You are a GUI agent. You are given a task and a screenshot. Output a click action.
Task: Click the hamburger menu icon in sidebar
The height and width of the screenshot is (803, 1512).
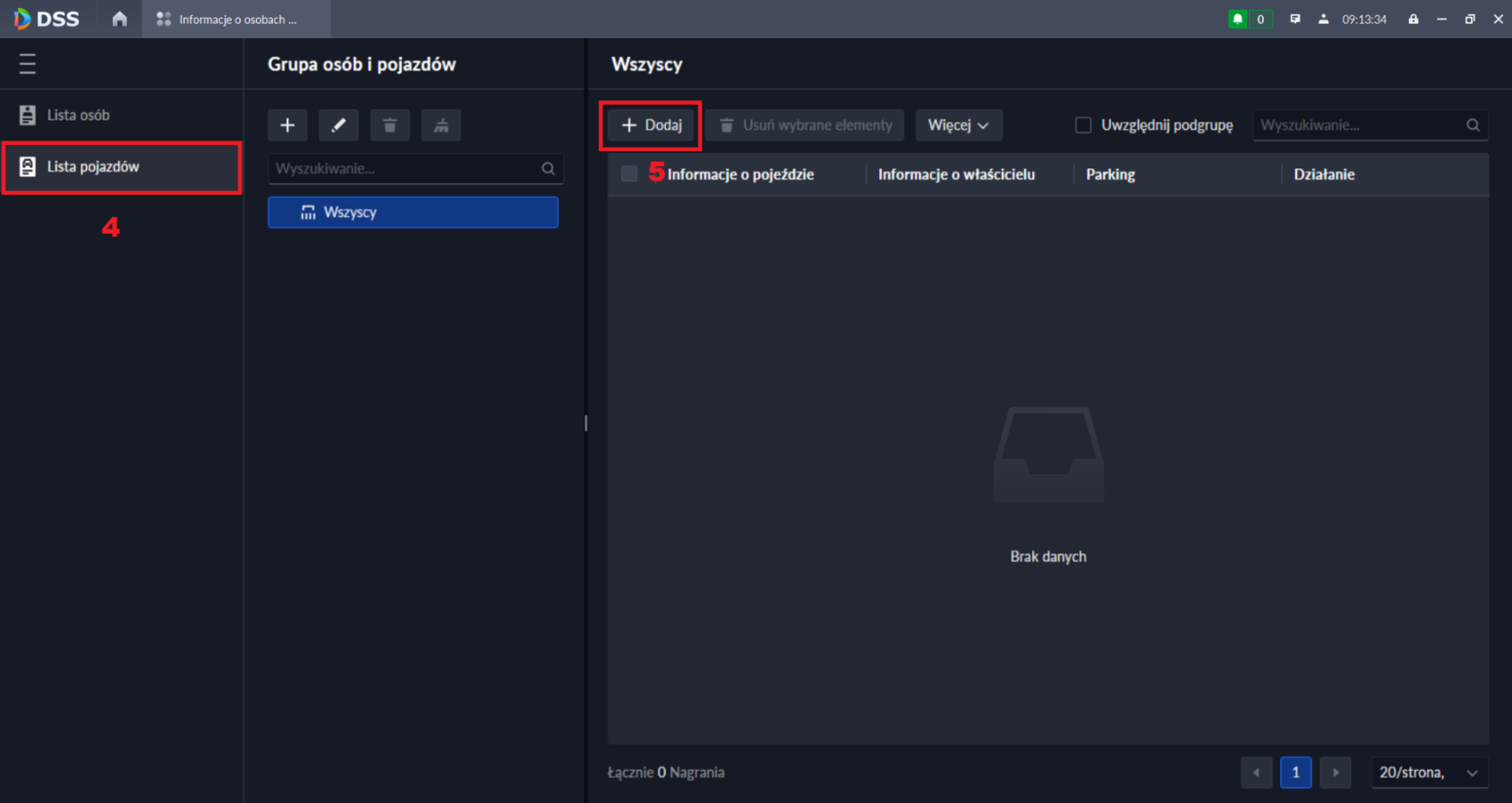click(28, 64)
